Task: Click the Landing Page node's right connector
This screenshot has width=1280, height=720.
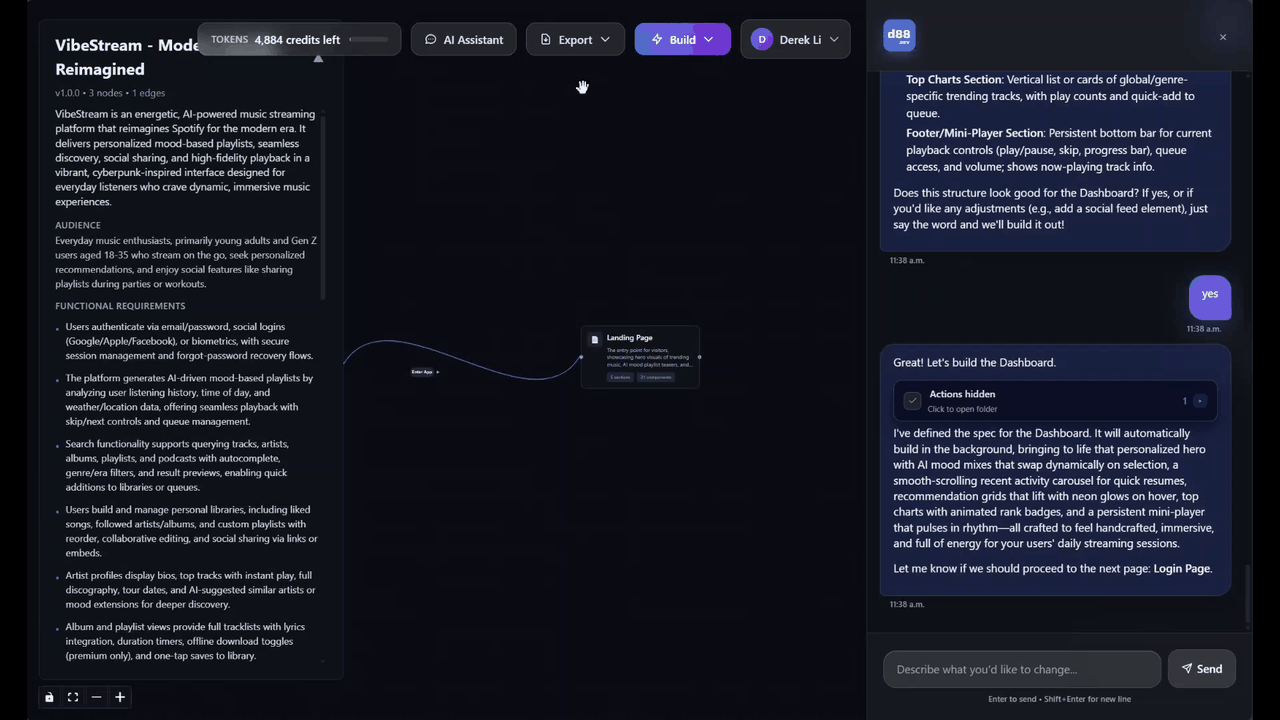Action: [x=699, y=357]
